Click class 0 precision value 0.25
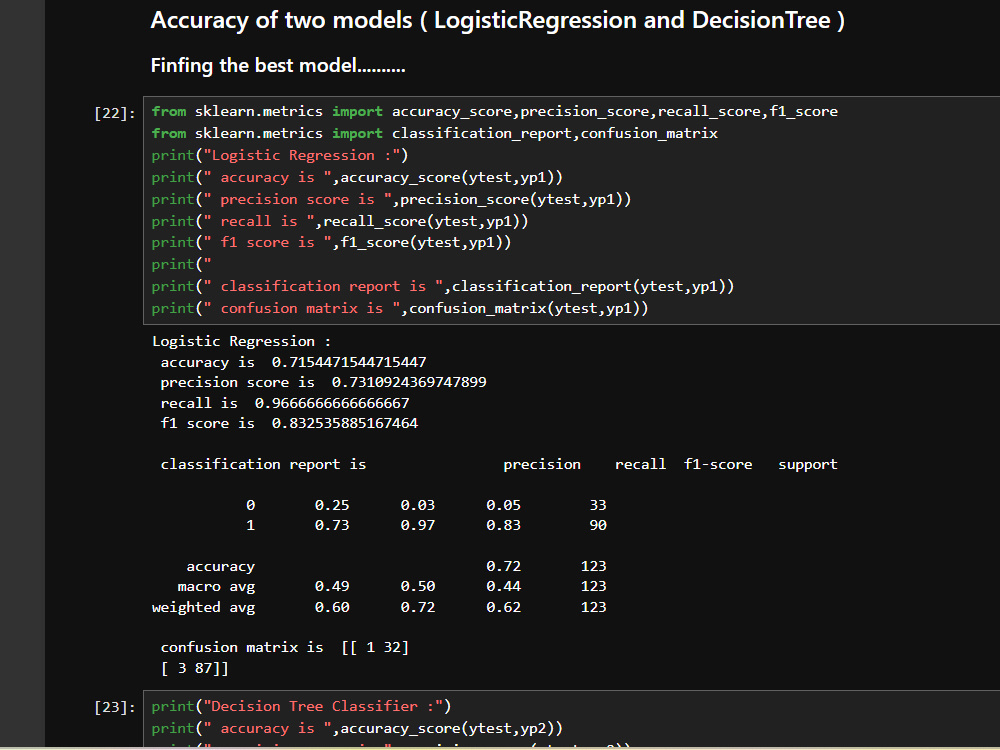The image size is (1000, 750). pos(332,505)
